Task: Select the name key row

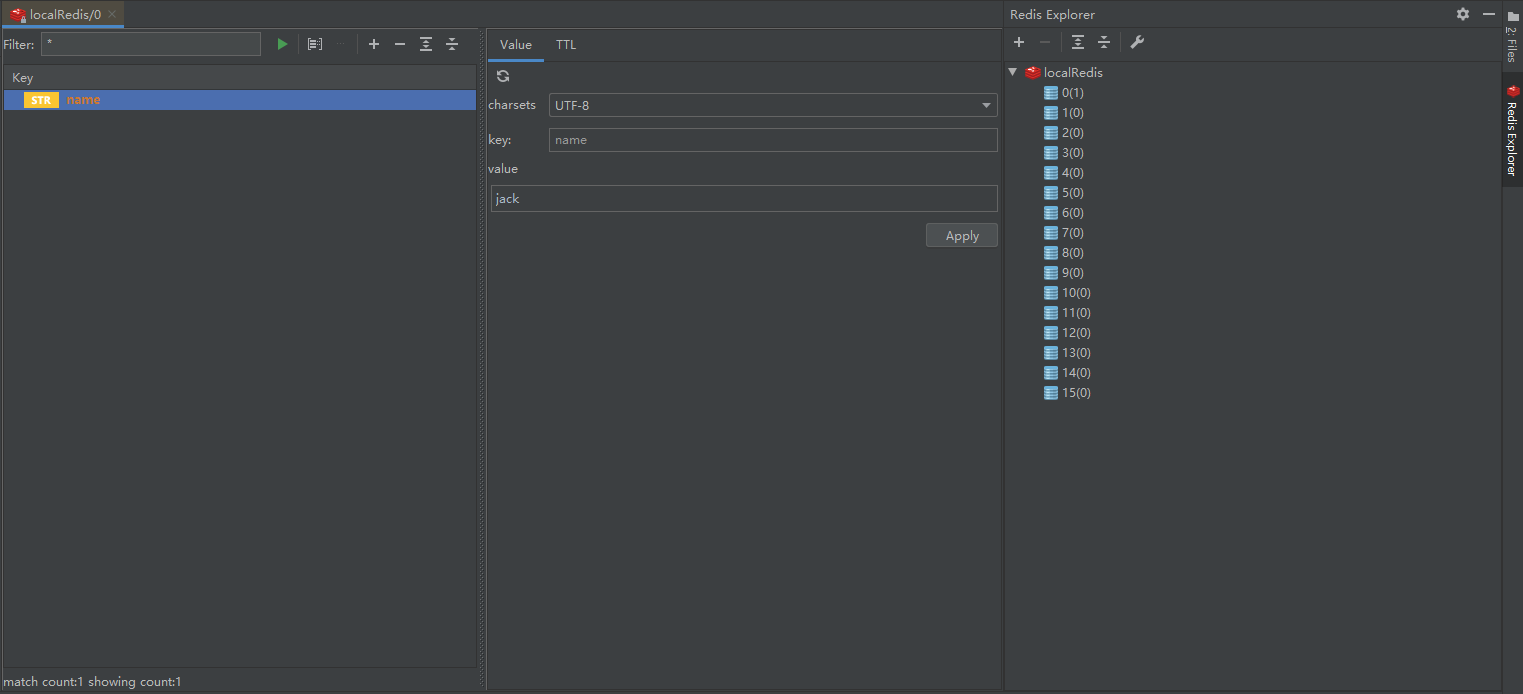Action: pos(240,100)
